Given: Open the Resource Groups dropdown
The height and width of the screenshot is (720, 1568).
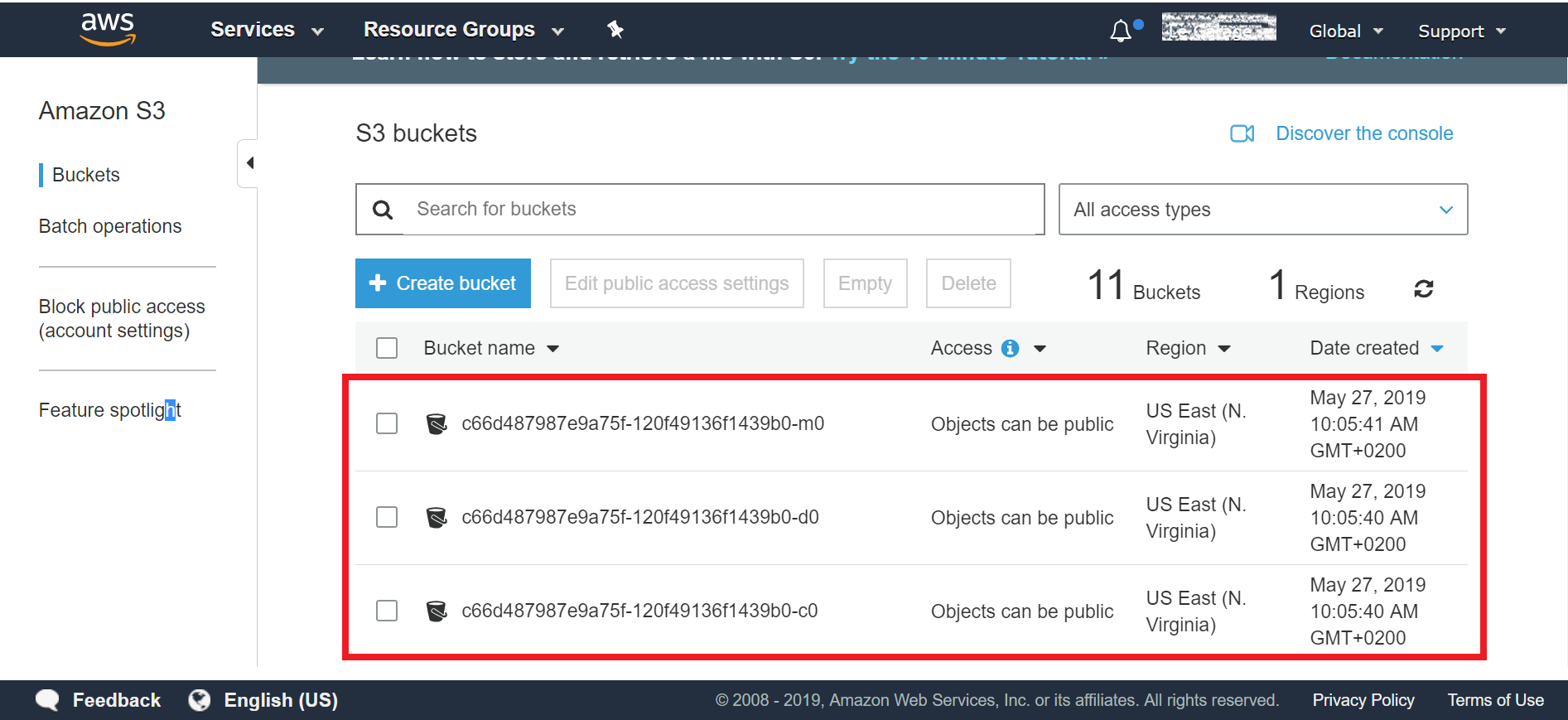Looking at the screenshot, I should (464, 30).
